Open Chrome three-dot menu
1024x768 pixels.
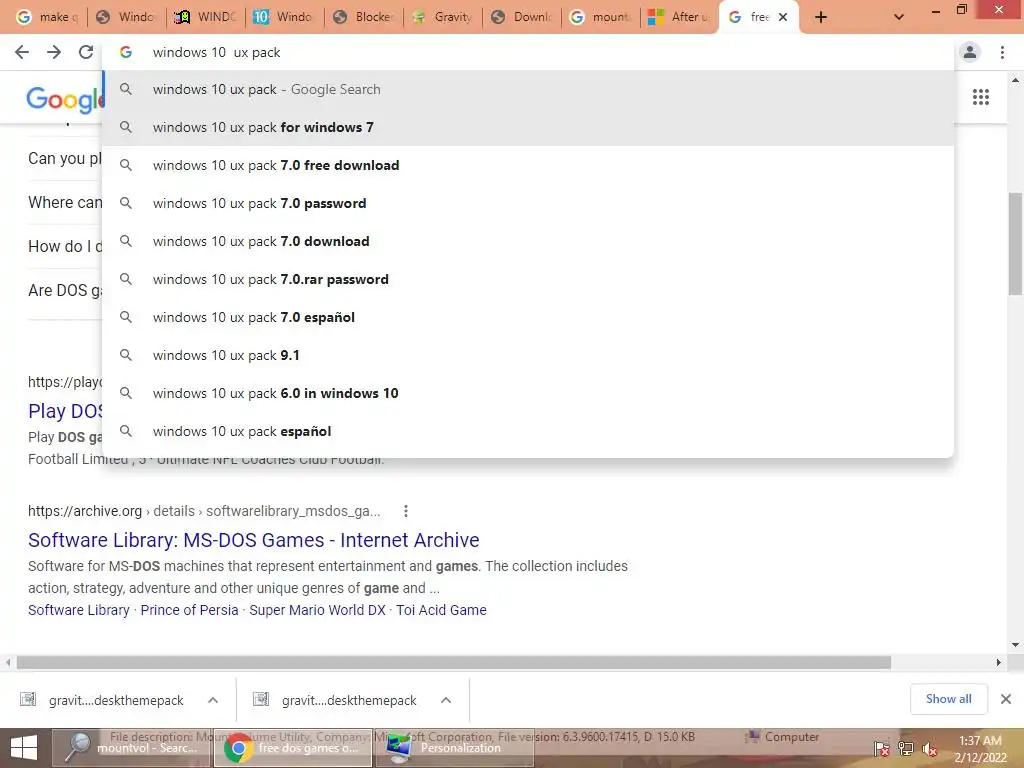[x=1002, y=52]
